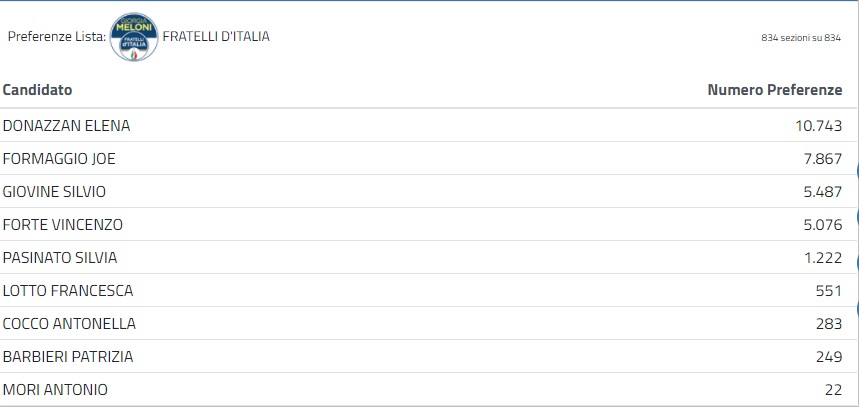Viewport: 859px width, 407px height.
Task: Click the MORI ANTONIO candidate name
Action: pyautogui.click(x=55, y=390)
